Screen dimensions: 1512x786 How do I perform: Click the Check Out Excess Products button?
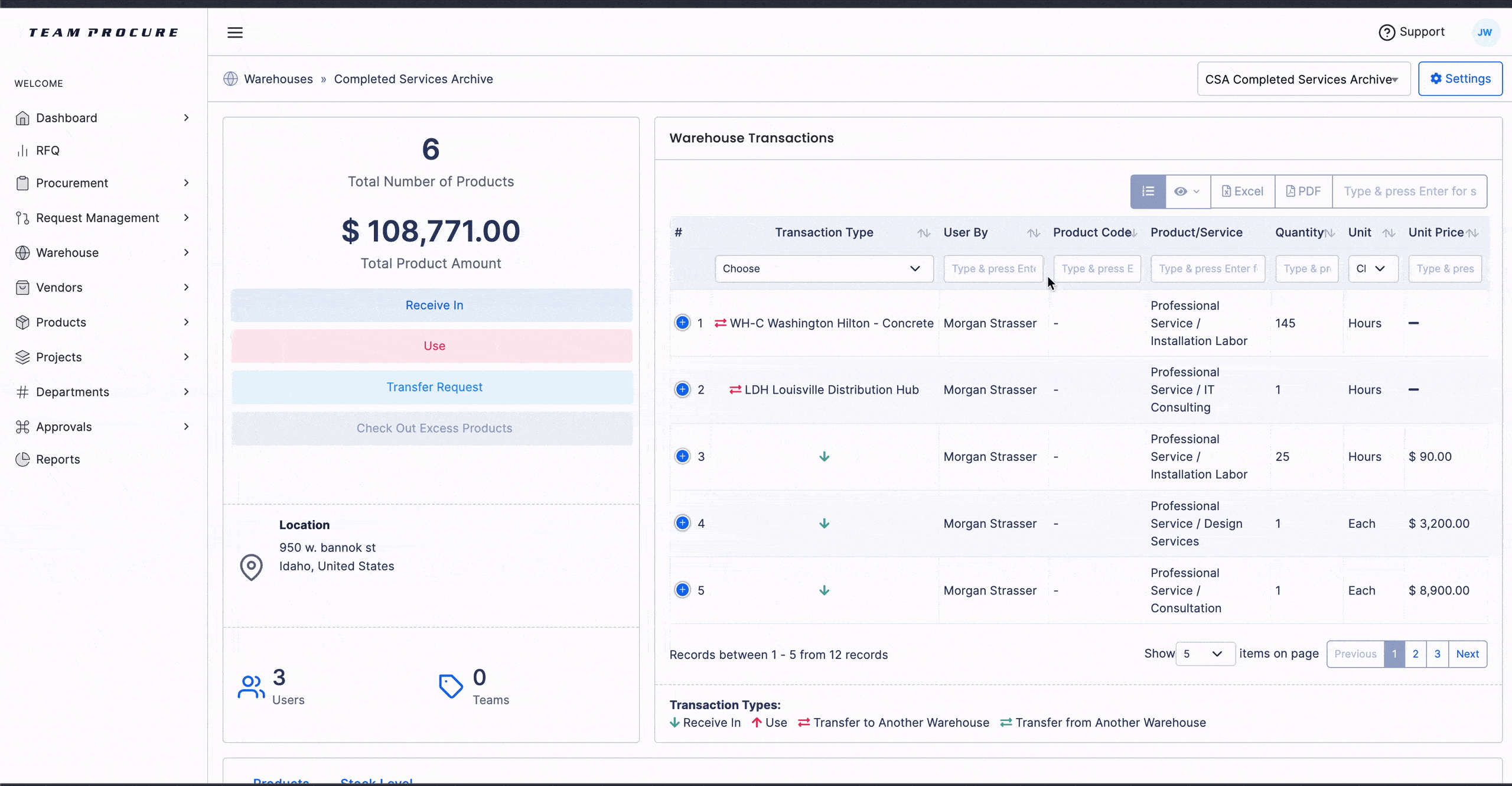click(432, 428)
